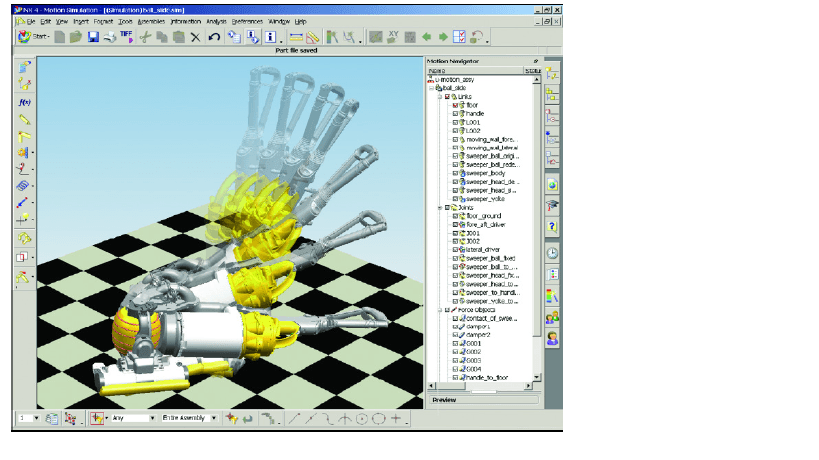Click the Print icon
The image size is (819, 460).
[x=109, y=37]
